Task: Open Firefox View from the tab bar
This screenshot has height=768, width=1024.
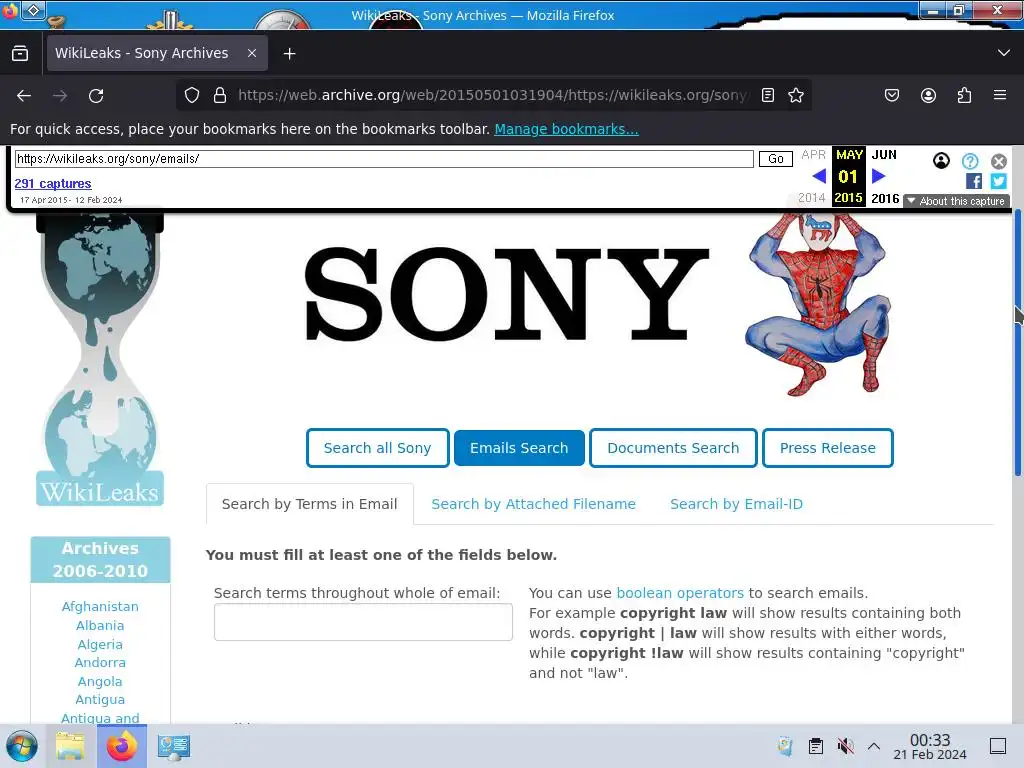Action: pyautogui.click(x=20, y=54)
